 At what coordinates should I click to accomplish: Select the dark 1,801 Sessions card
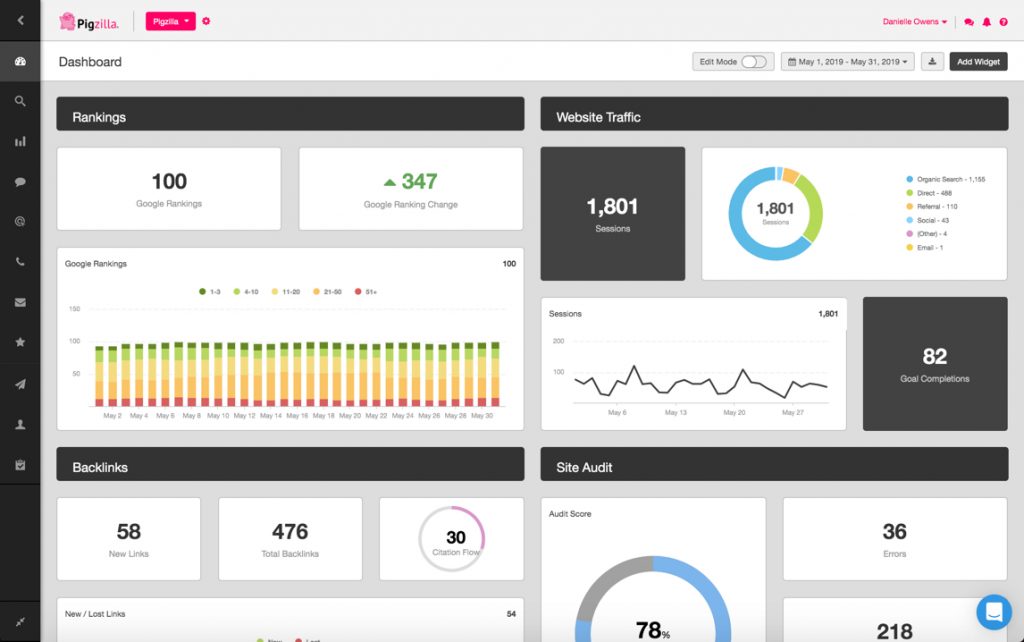click(613, 214)
